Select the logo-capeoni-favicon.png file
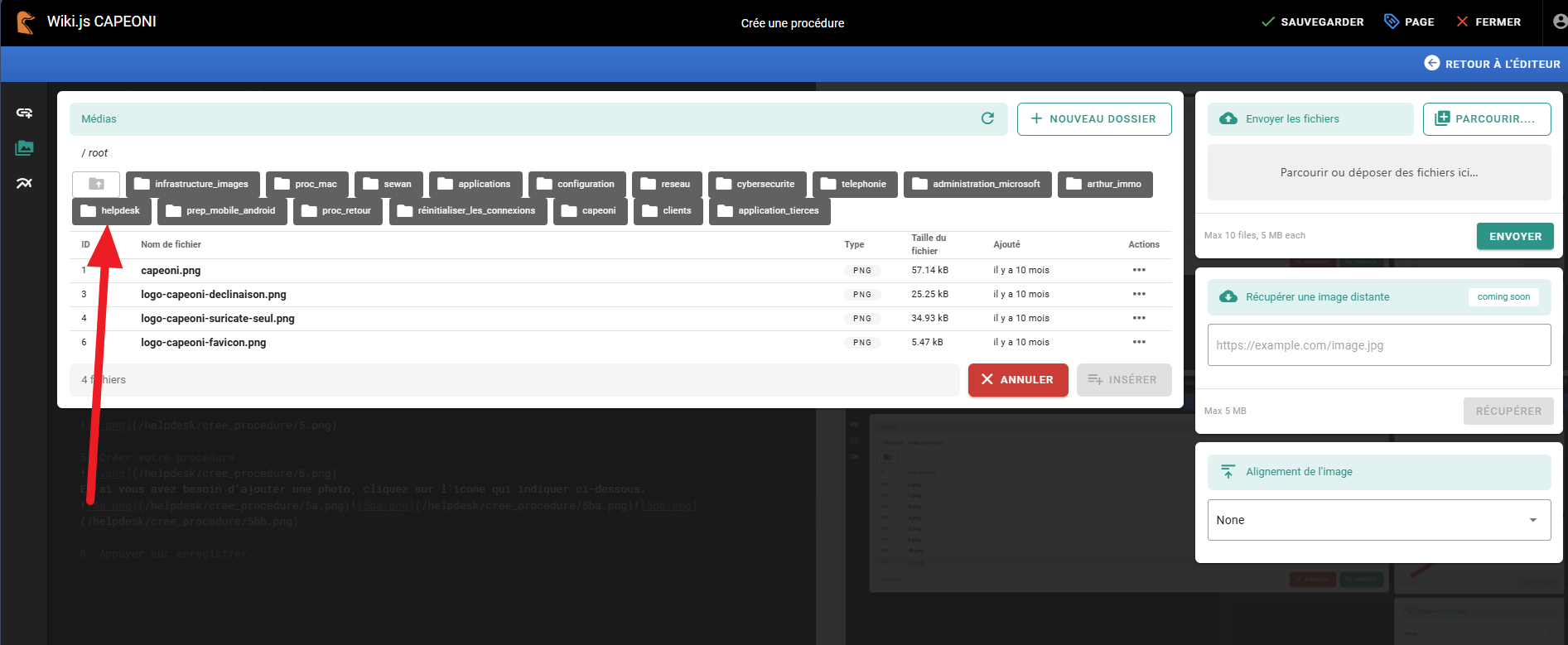The width and height of the screenshot is (1568, 645). coord(620,343)
